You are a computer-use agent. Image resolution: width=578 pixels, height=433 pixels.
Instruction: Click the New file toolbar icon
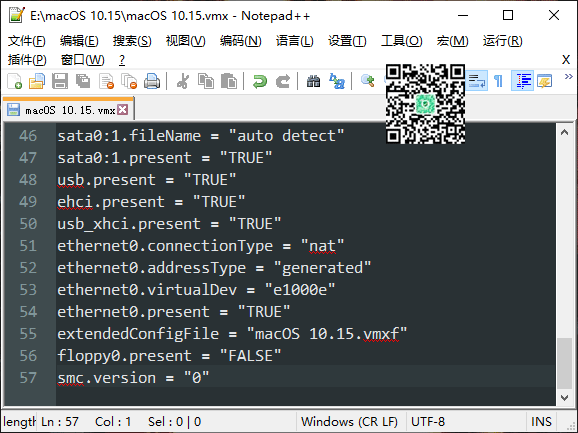pyautogui.click(x=14, y=81)
